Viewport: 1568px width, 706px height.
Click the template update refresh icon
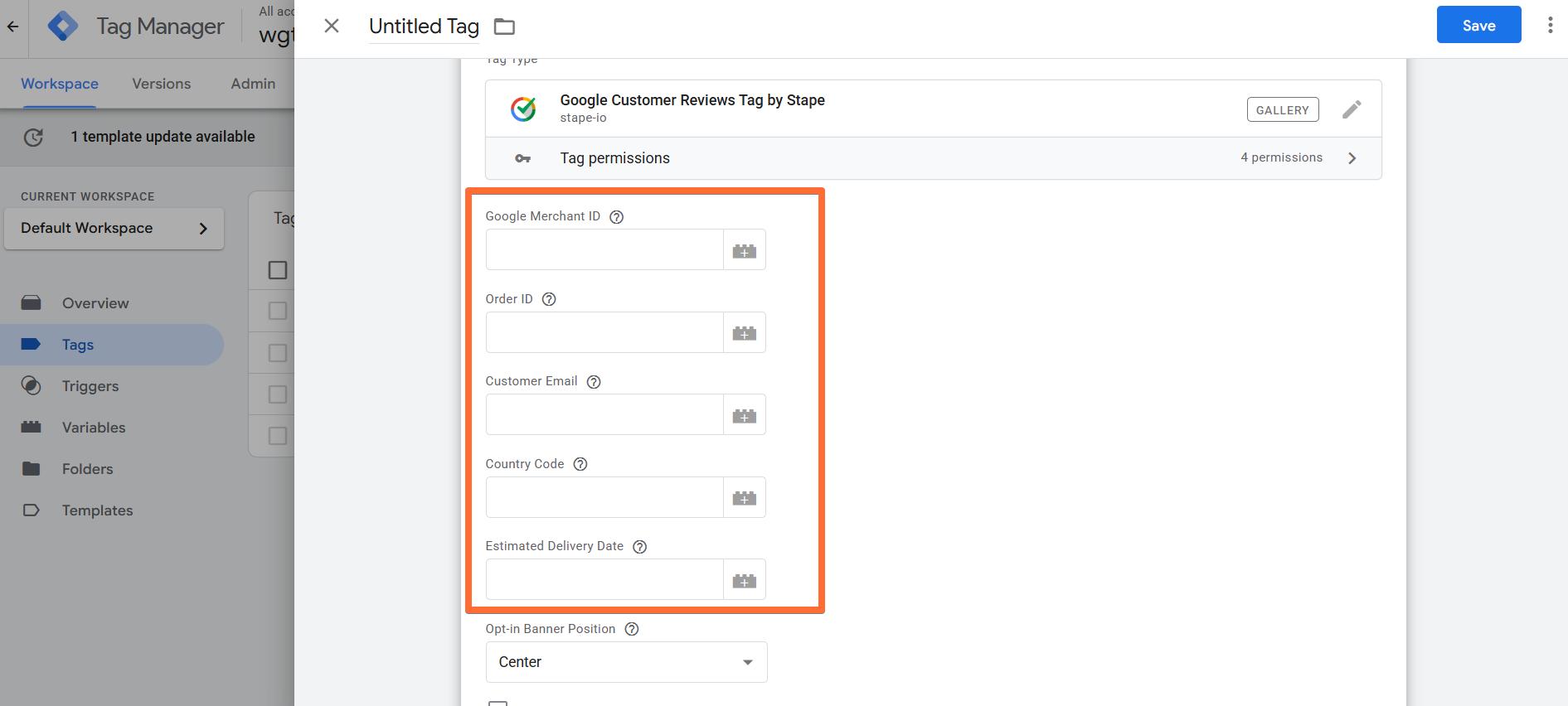coord(33,138)
